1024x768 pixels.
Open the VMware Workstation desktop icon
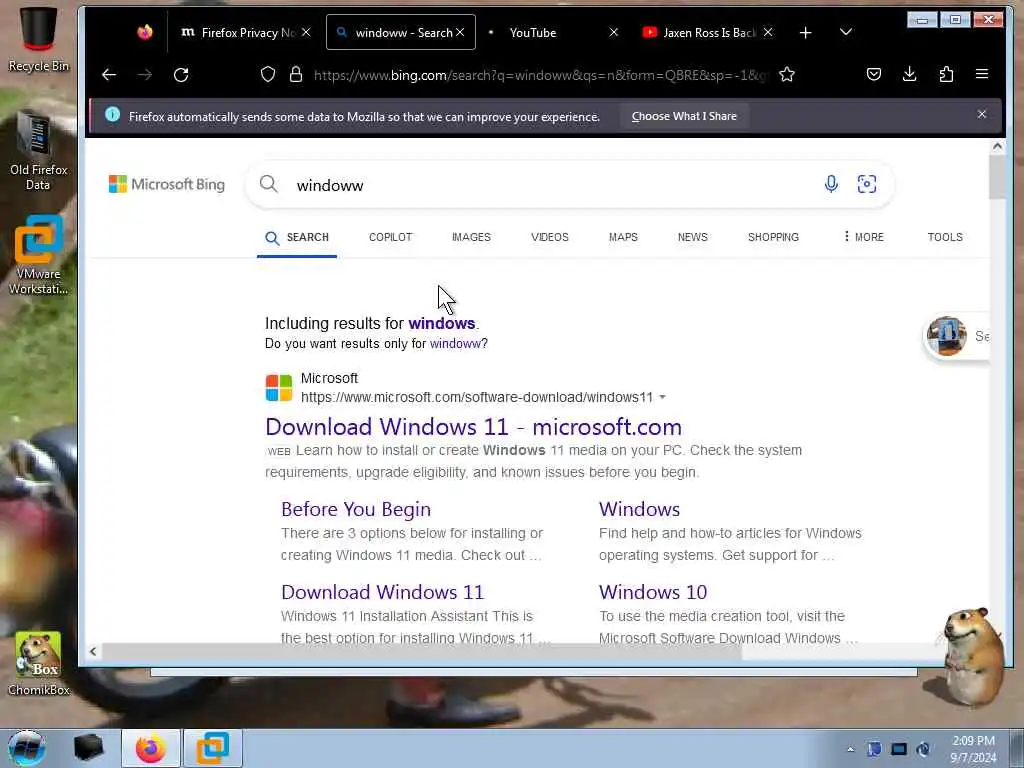point(38,255)
